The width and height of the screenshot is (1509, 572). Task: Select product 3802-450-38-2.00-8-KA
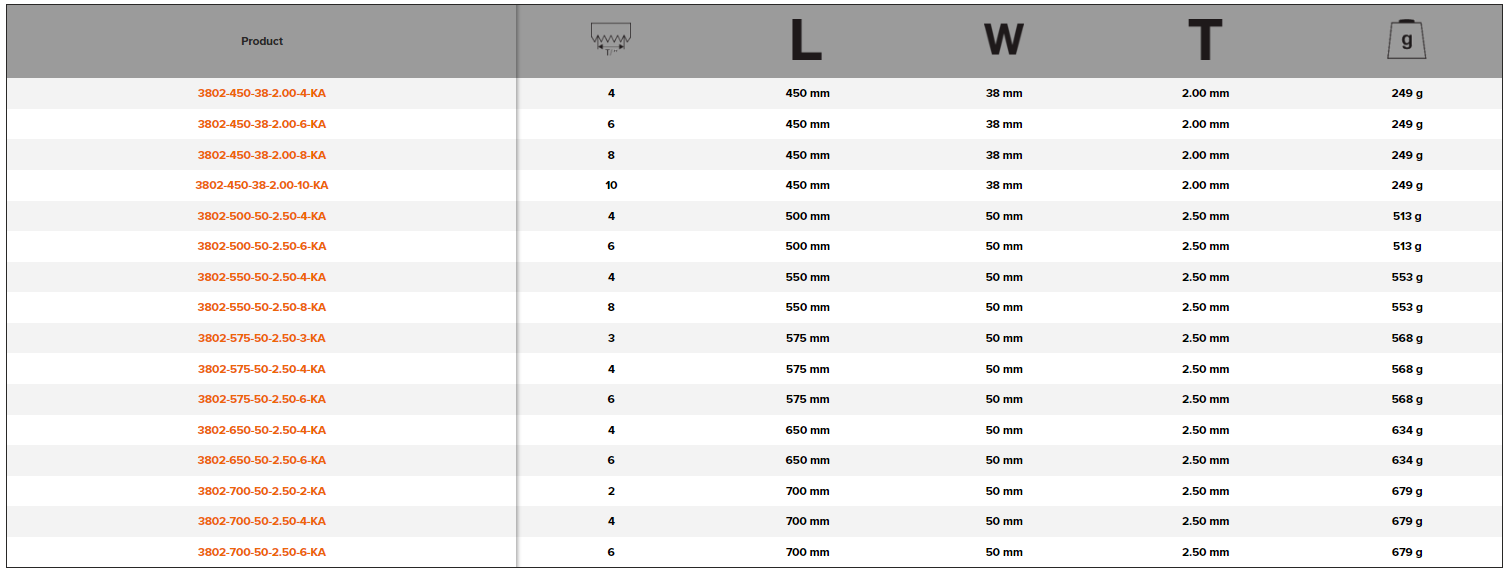pos(262,156)
